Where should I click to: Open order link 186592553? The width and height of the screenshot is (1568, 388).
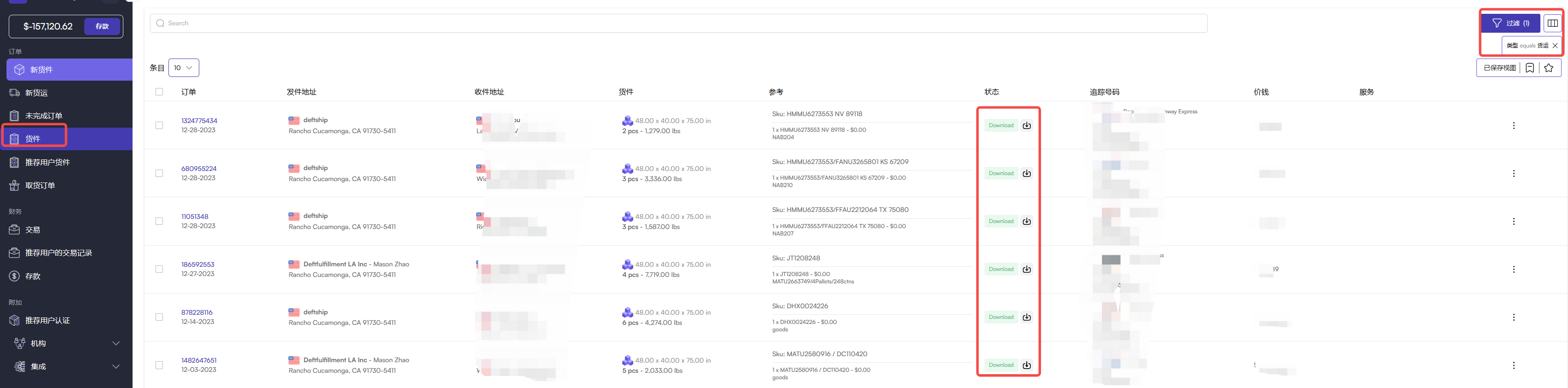click(x=198, y=265)
